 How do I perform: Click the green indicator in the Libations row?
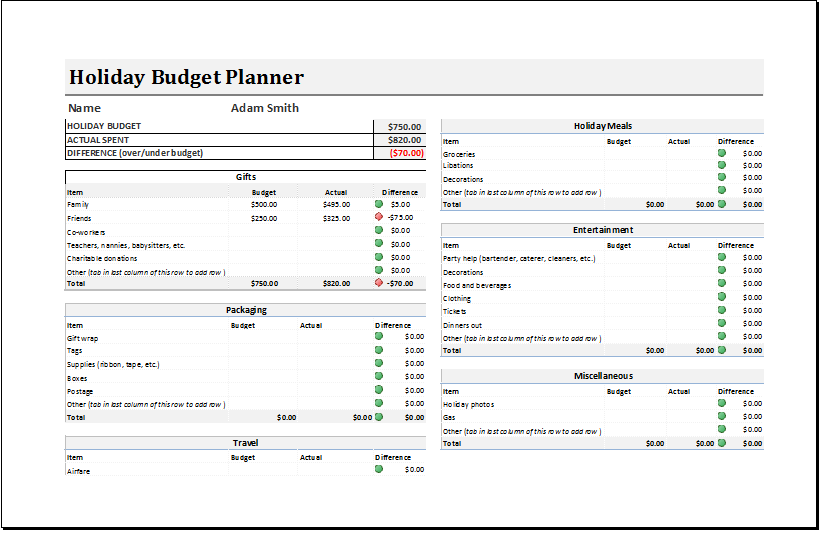722,165
